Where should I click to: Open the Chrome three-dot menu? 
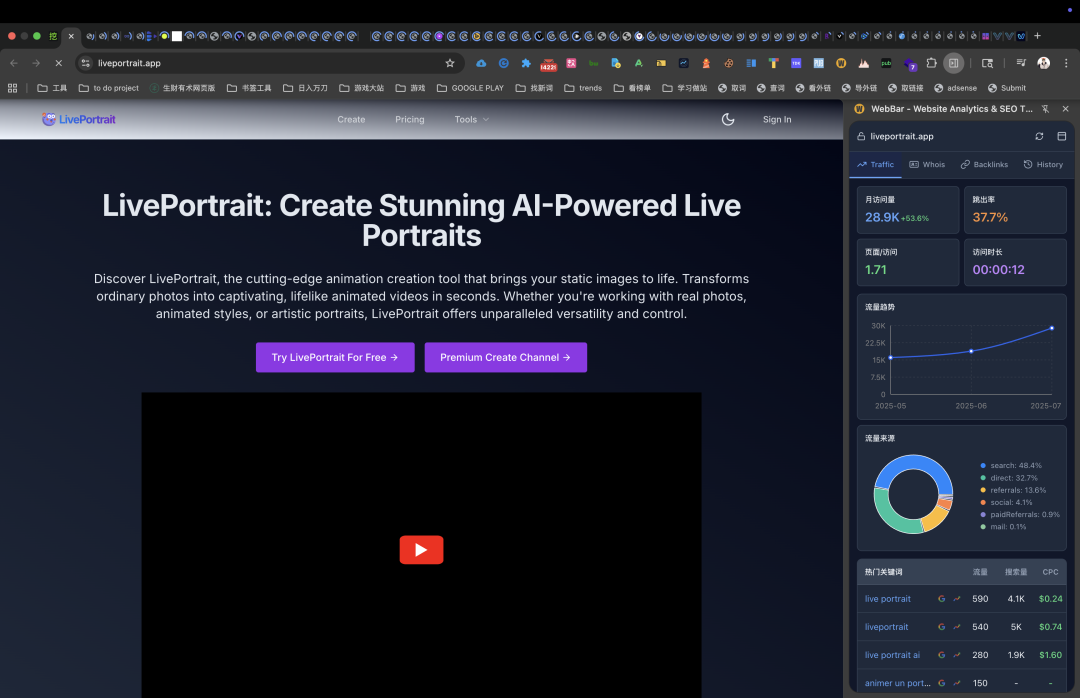point(1066,63)
